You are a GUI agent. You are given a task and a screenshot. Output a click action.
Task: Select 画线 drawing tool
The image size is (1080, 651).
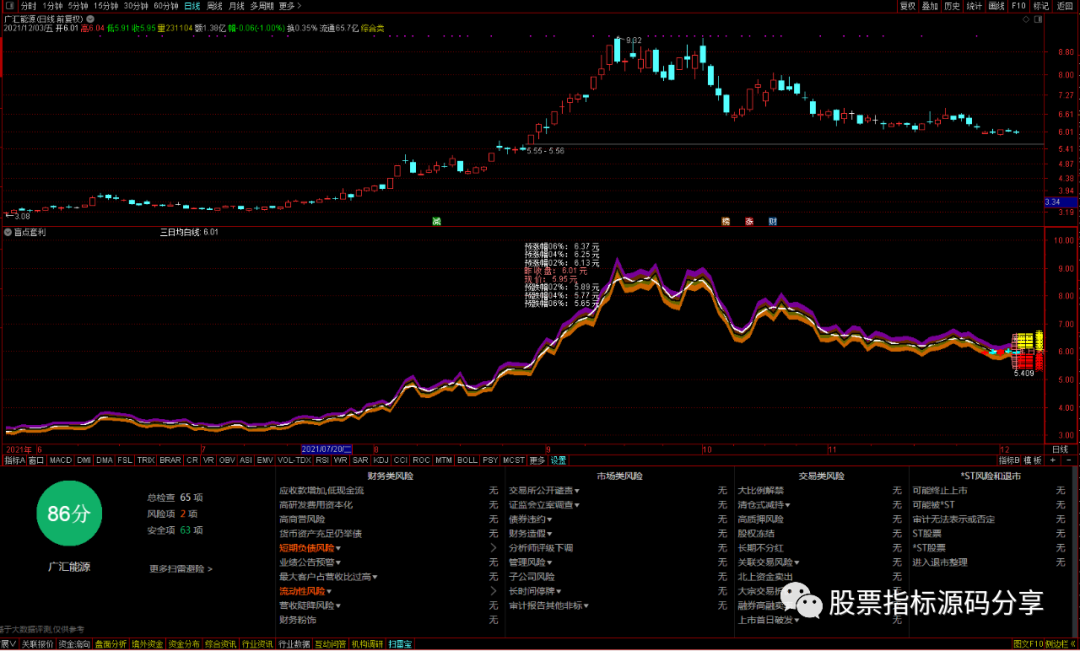click(996, 6)
